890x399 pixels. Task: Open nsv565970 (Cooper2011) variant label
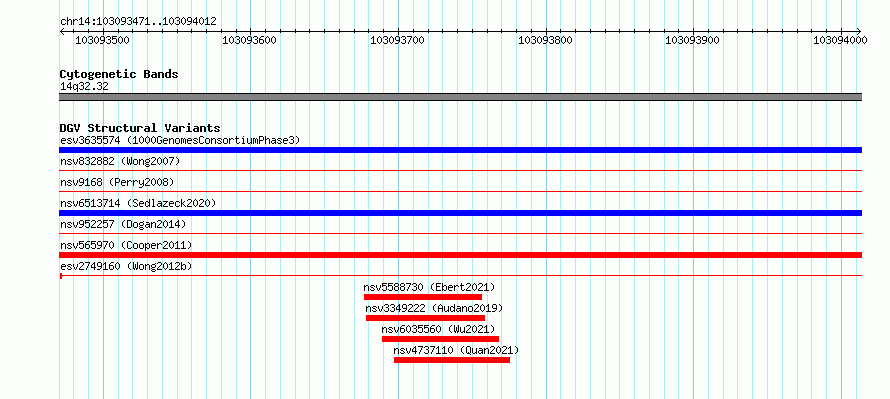pos(126,245)
